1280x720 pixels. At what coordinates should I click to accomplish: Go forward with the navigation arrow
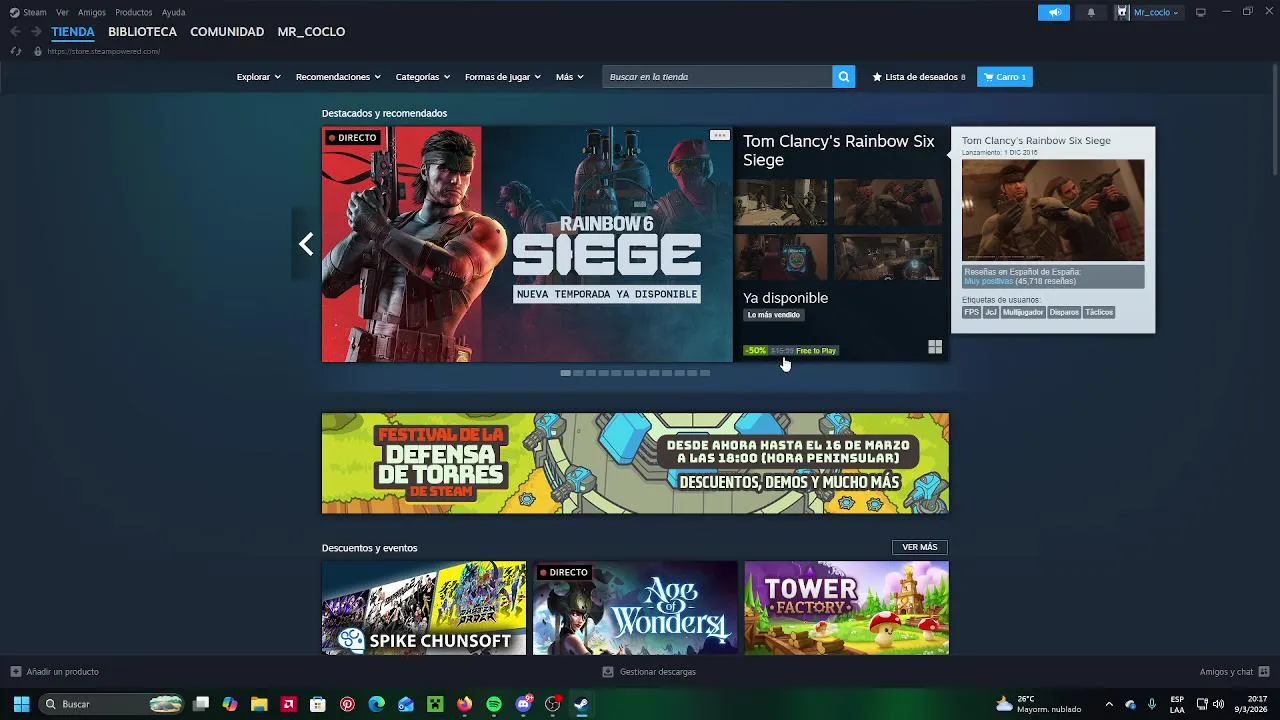pos(36,32)
